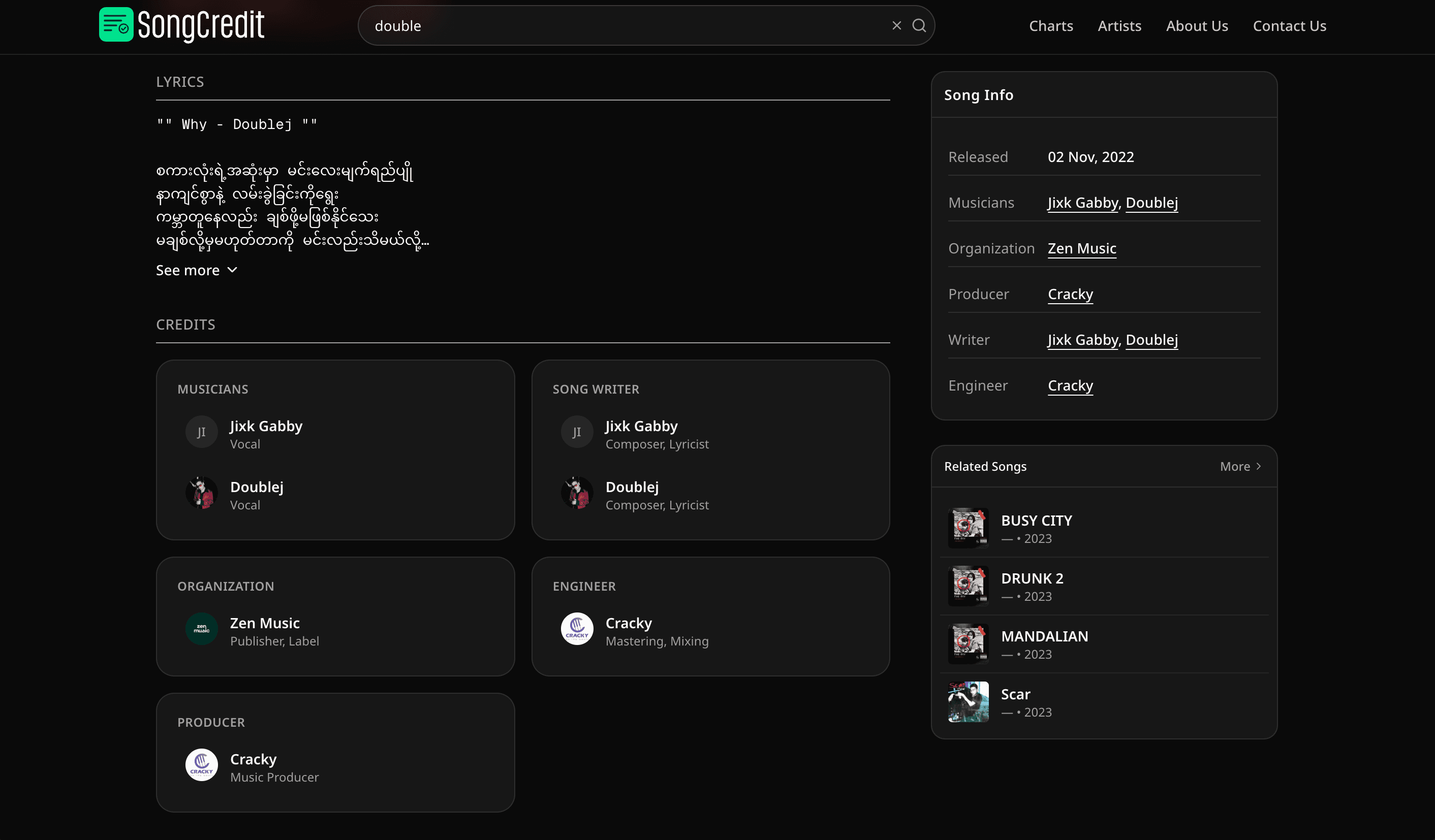Open Cracky in Producer card

tap(254, 759)
